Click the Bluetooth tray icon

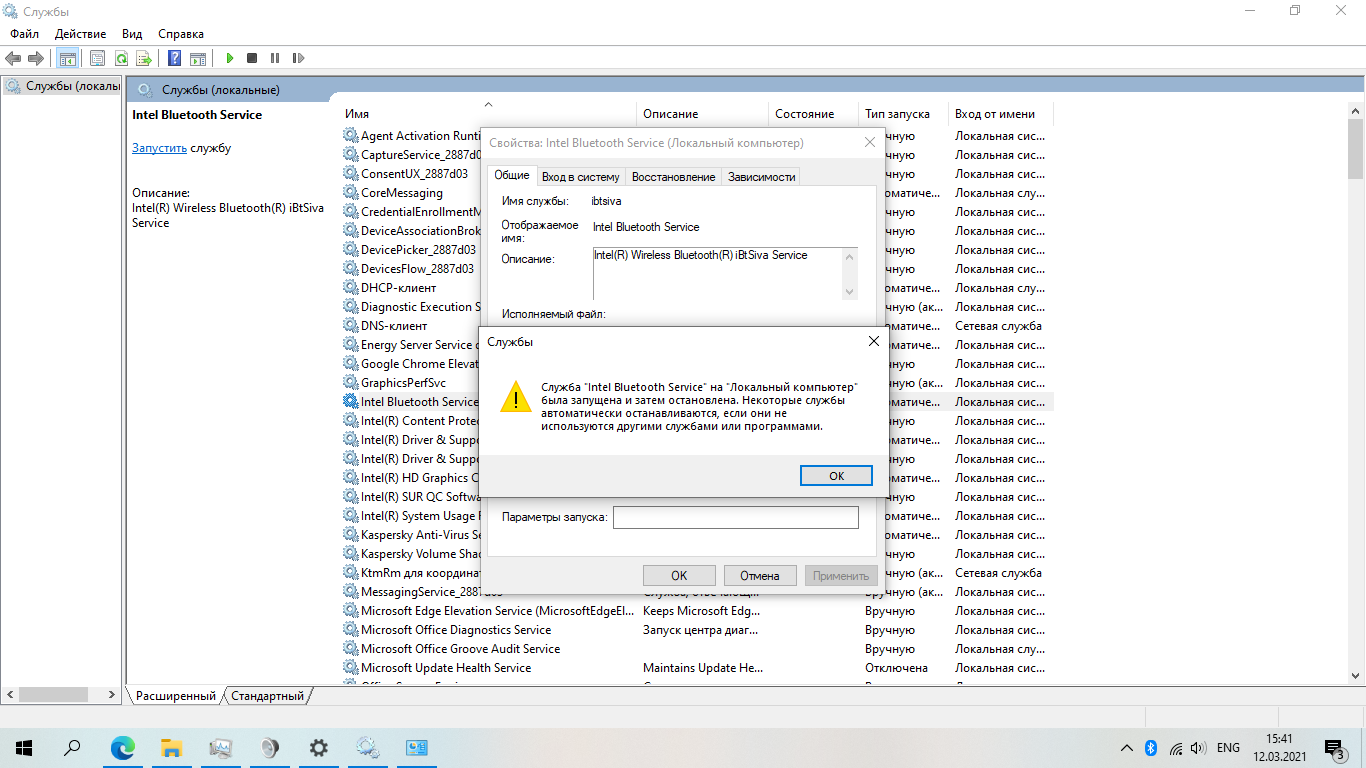click(x=1150, y=747)
